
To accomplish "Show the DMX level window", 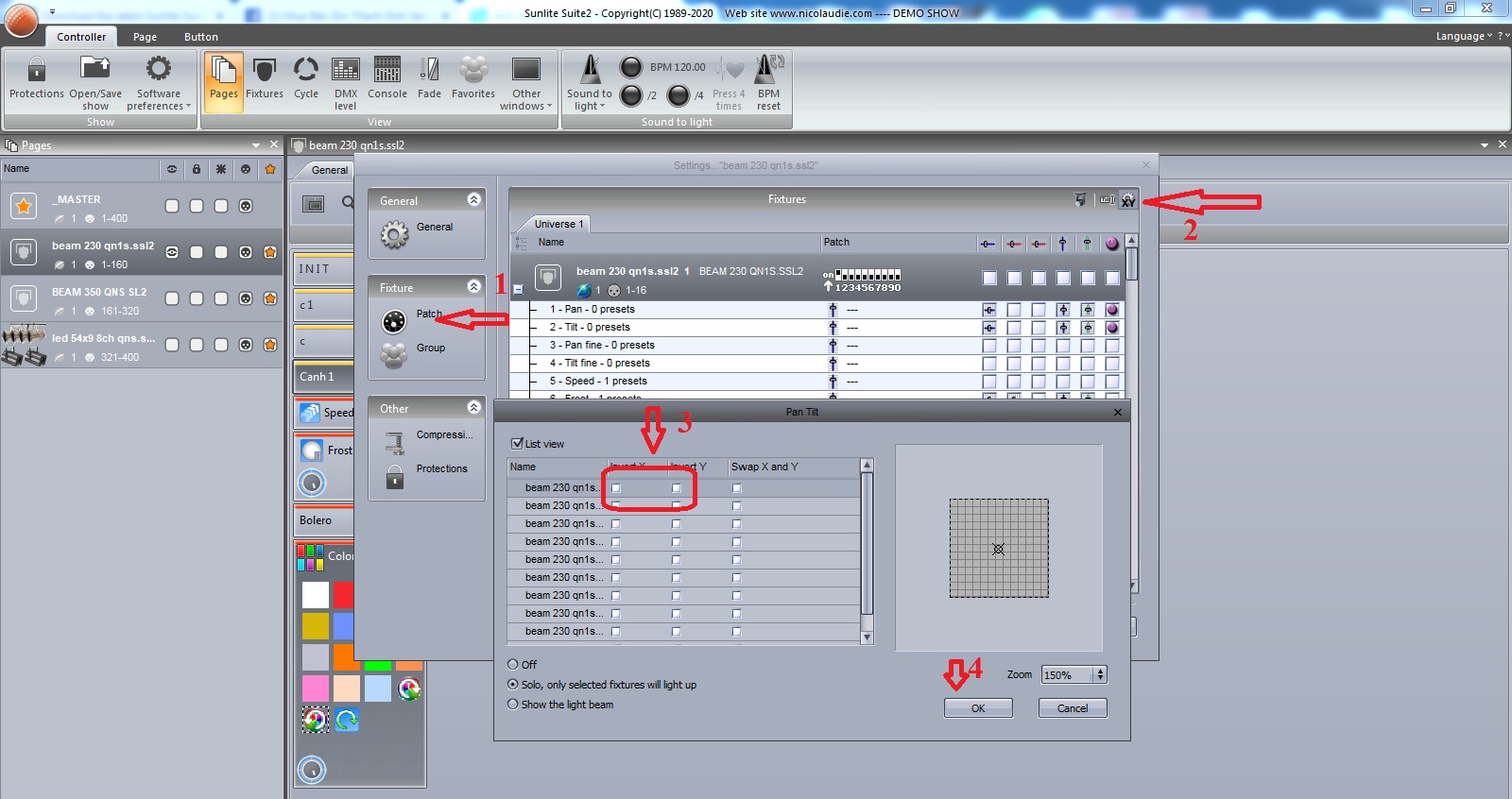I will [x=346, y=83].
